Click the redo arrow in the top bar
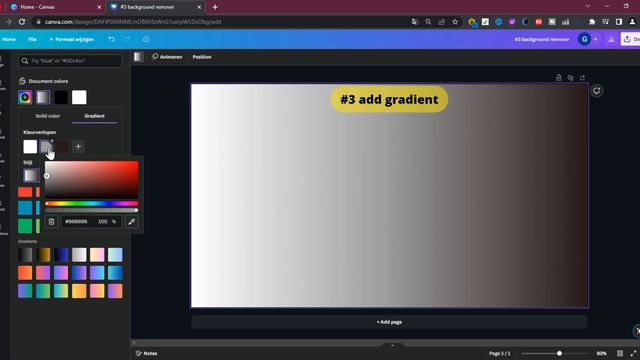640x360 pixels. point(127,39)
